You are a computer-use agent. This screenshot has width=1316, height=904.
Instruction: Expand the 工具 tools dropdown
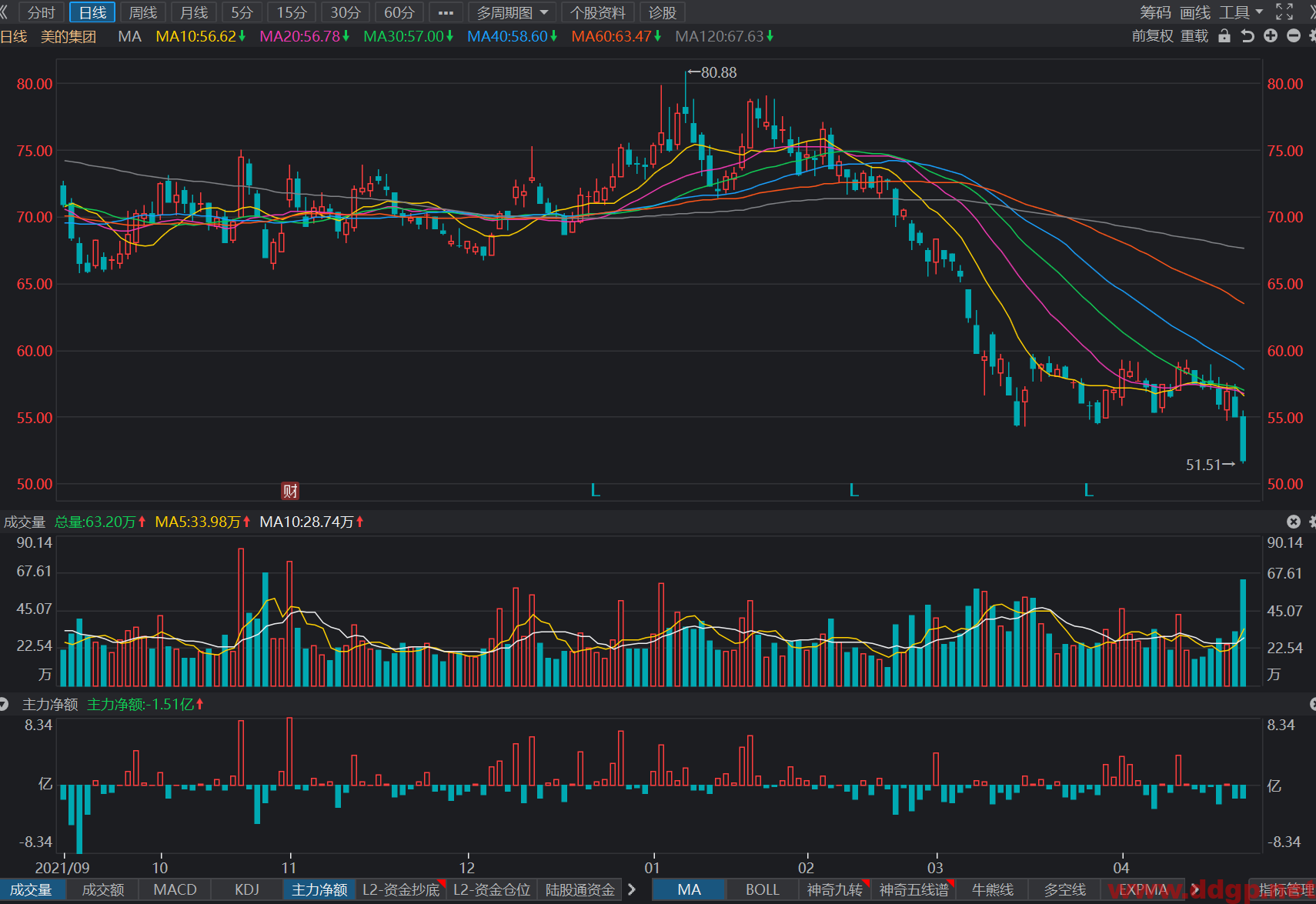pyautogui.click(x=1241, y=12)
